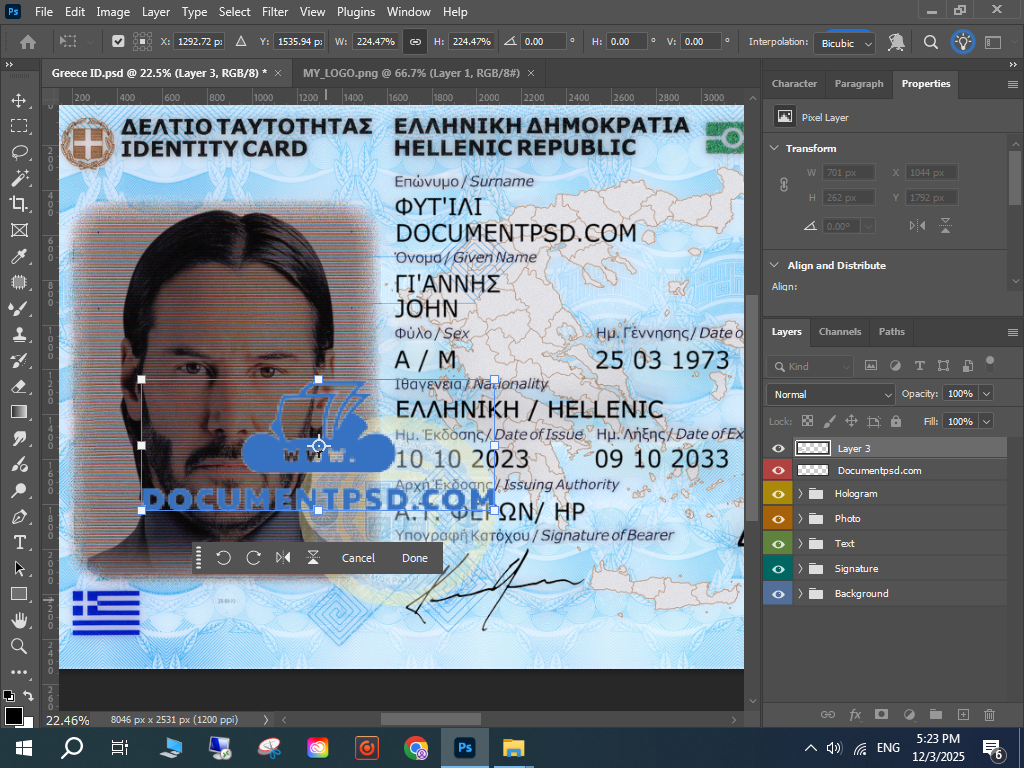This screenshot has height=768, width=1024.
Task: Click Done to commit the transform
Action: pyautogui.click(x=414, y=558)
